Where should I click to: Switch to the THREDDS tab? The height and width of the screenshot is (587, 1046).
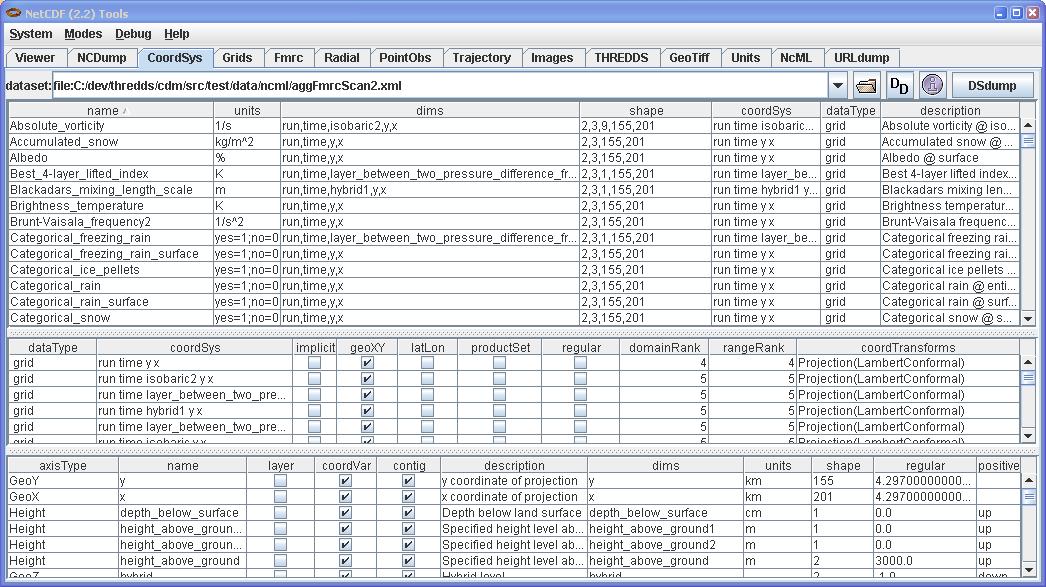pos(621,58)
